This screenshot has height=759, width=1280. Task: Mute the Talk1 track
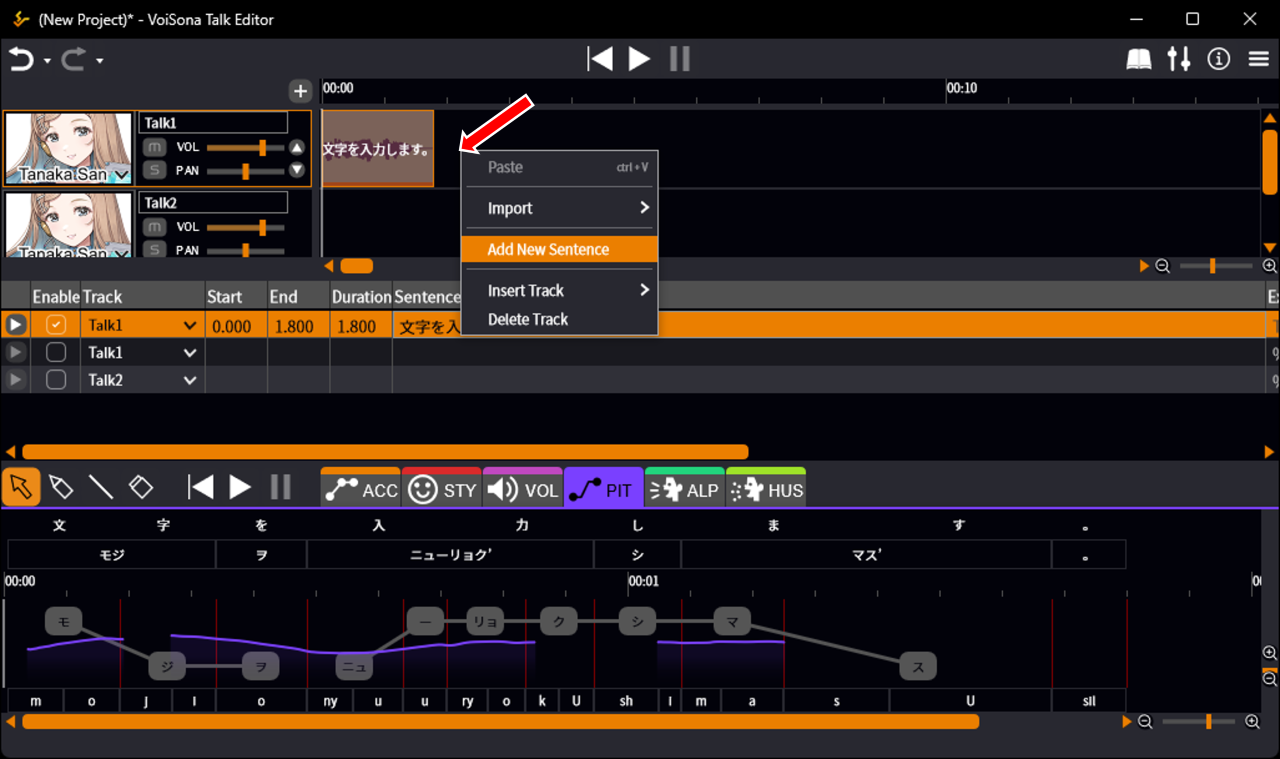point(154,147)
